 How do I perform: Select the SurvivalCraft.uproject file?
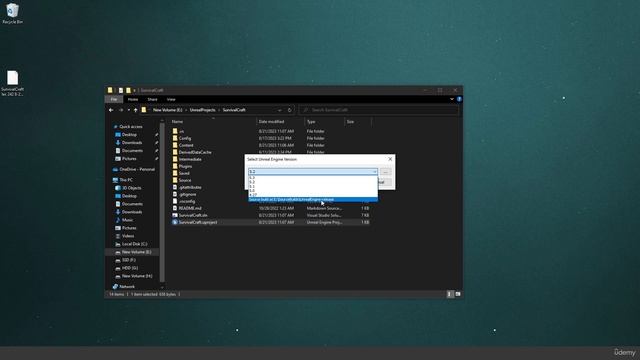(198, 222)
